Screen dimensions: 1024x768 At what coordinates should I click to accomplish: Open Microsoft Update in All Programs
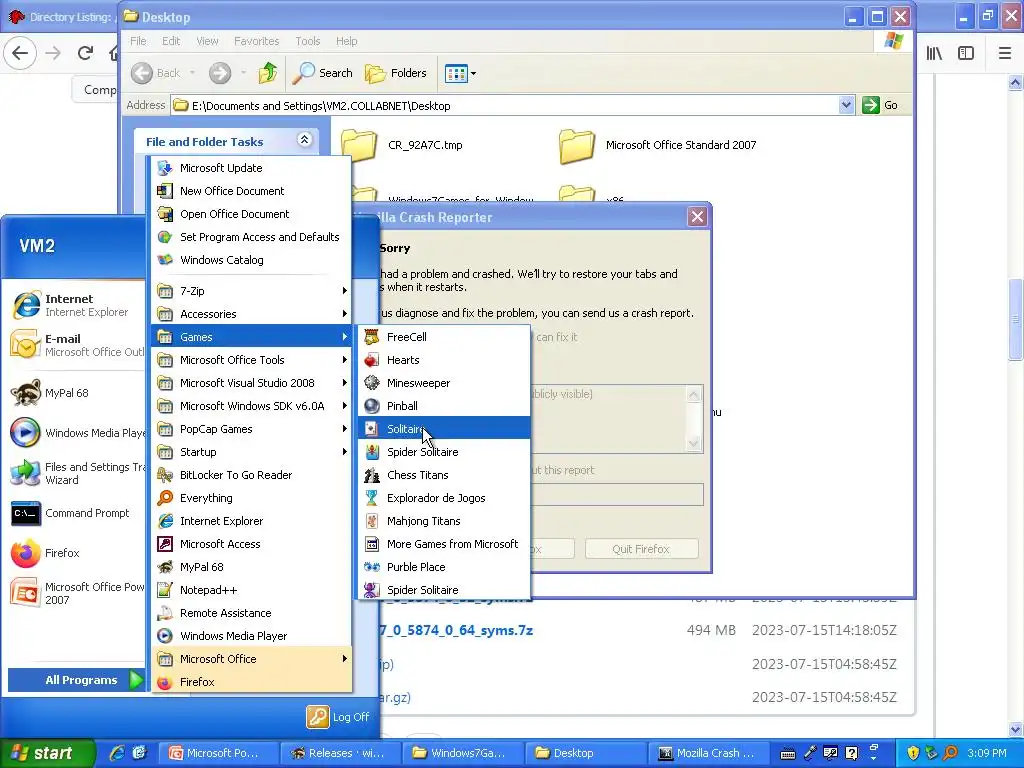coord(251,168)
